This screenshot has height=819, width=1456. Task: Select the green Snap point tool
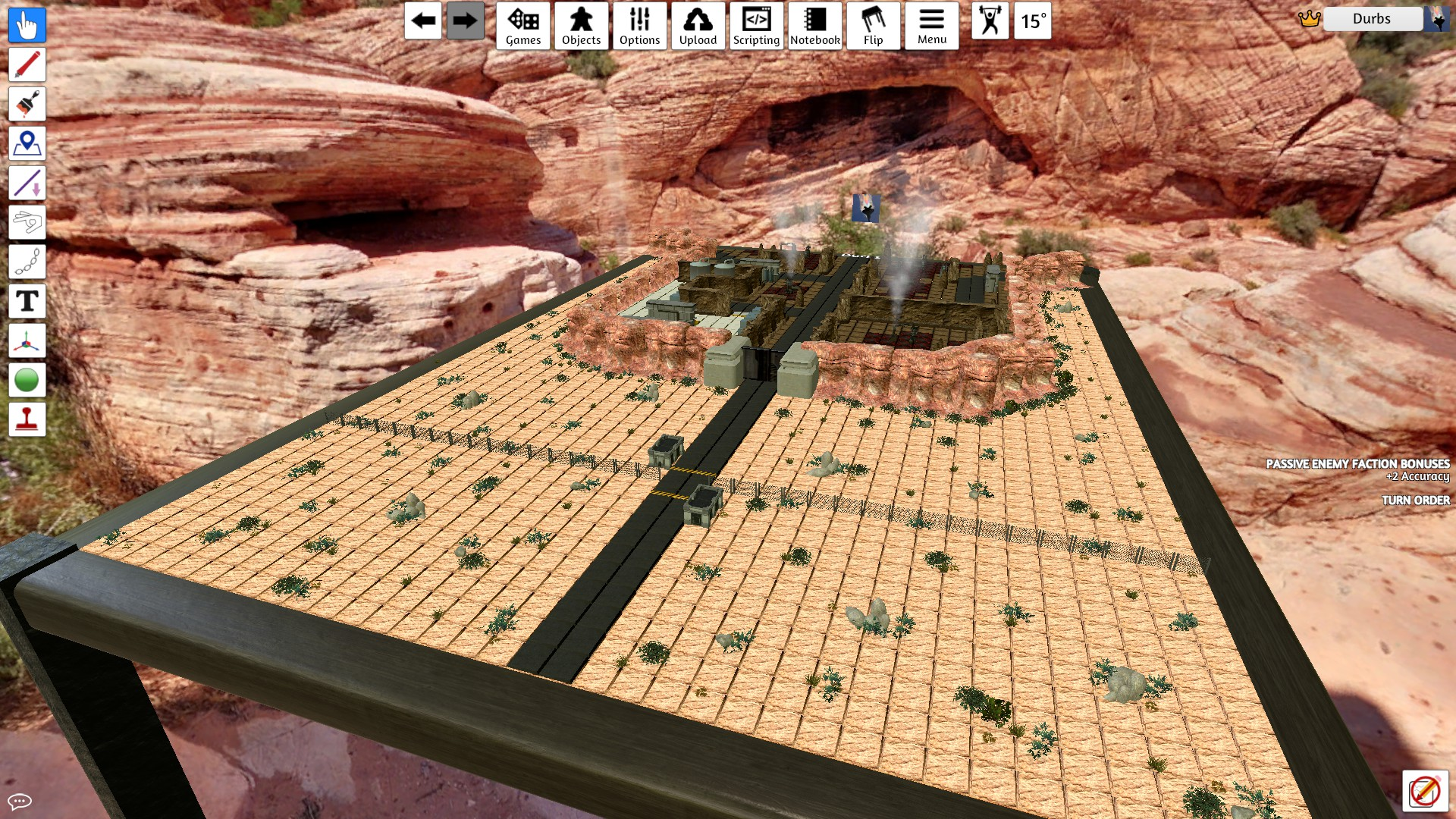click(x=27, y=380)
